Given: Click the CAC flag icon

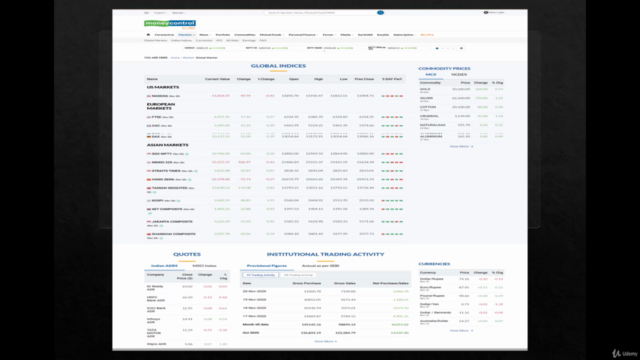Looking at the screenshot, I should [x=149, y=126].
